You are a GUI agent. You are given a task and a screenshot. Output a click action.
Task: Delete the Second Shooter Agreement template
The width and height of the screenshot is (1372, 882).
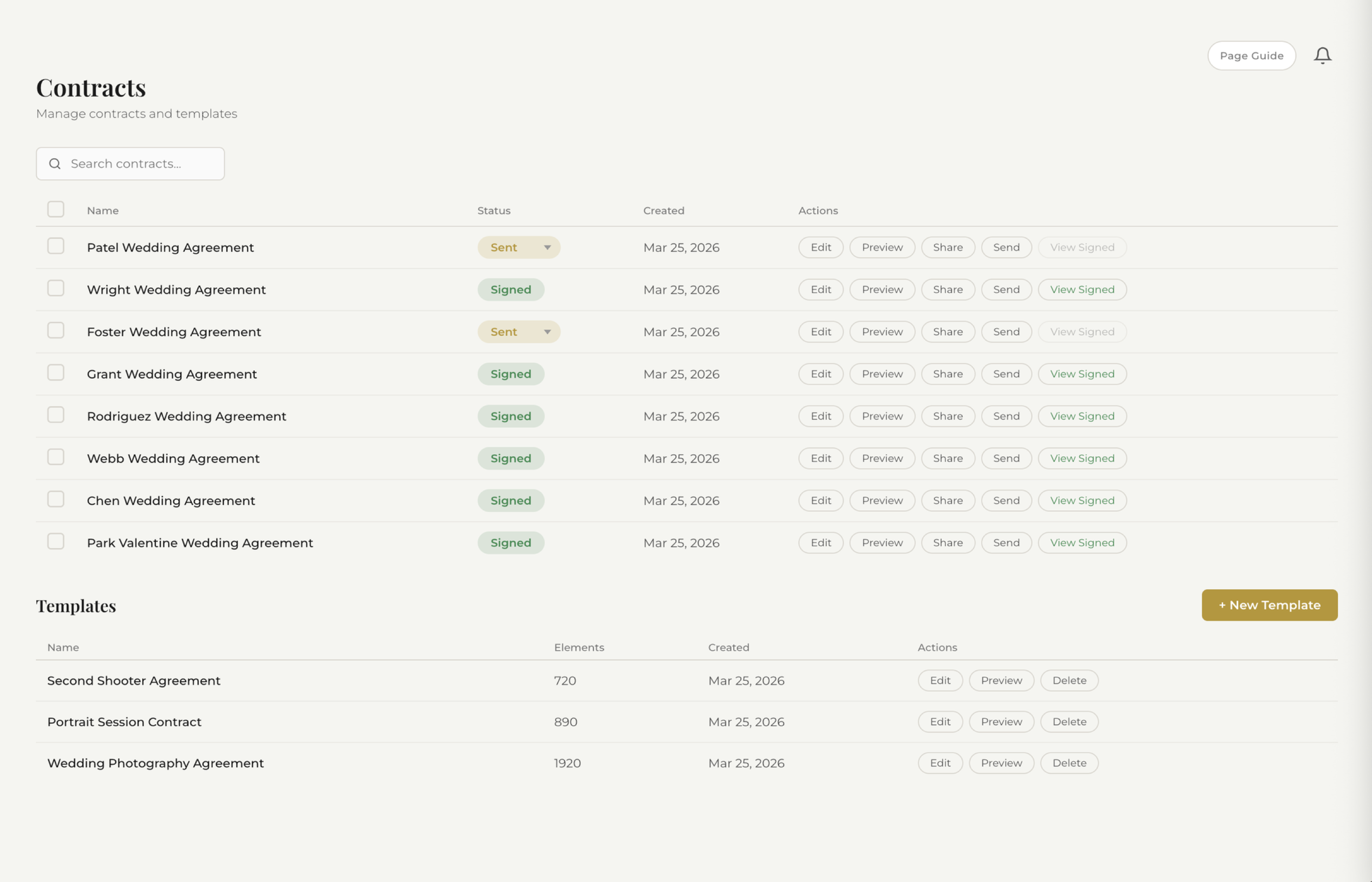[x=1069, y=681]
